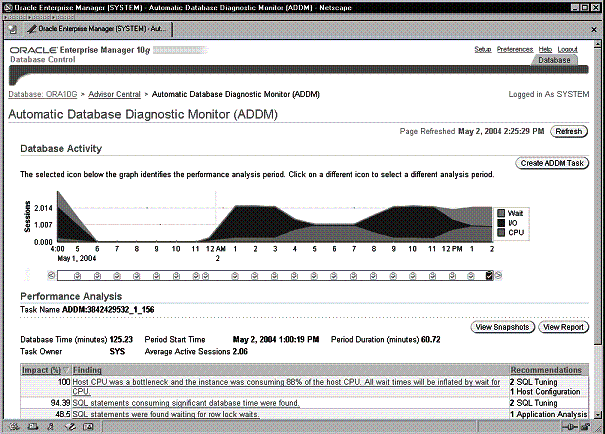The image size is (605, 434).
Task: Click the View Snapshots button
Action: [502, 327]
